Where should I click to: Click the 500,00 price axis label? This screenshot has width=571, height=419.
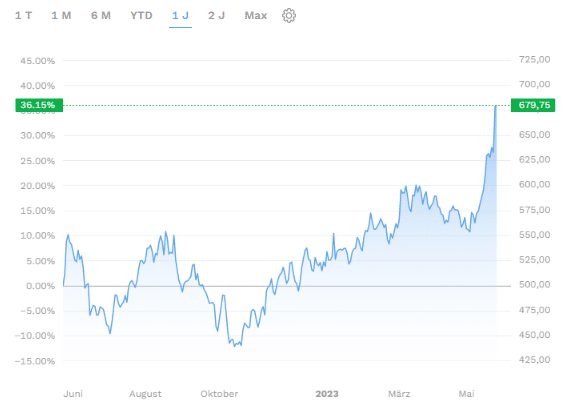pyautogui.click(x=534, y=285)
